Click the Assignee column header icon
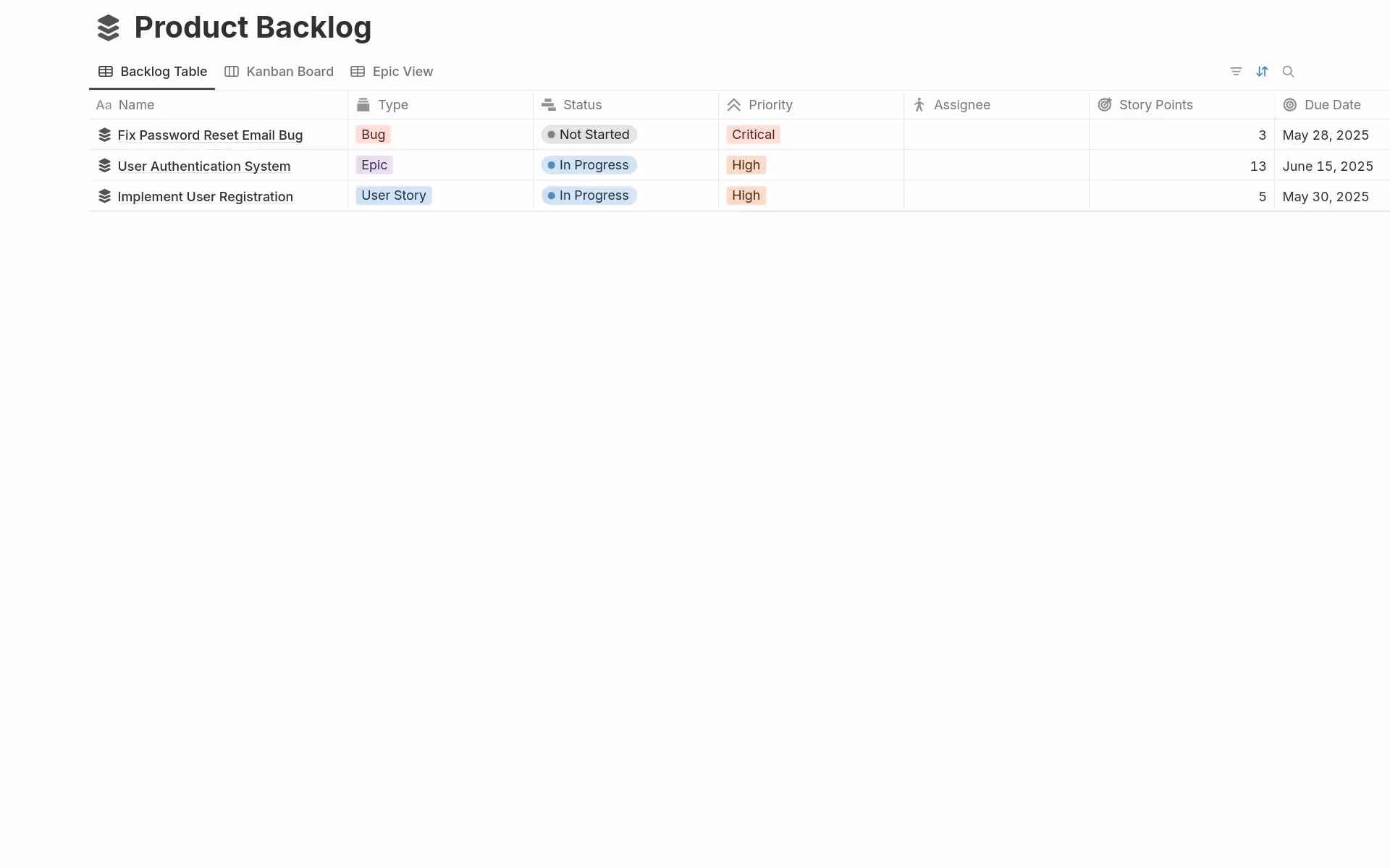 919,105
